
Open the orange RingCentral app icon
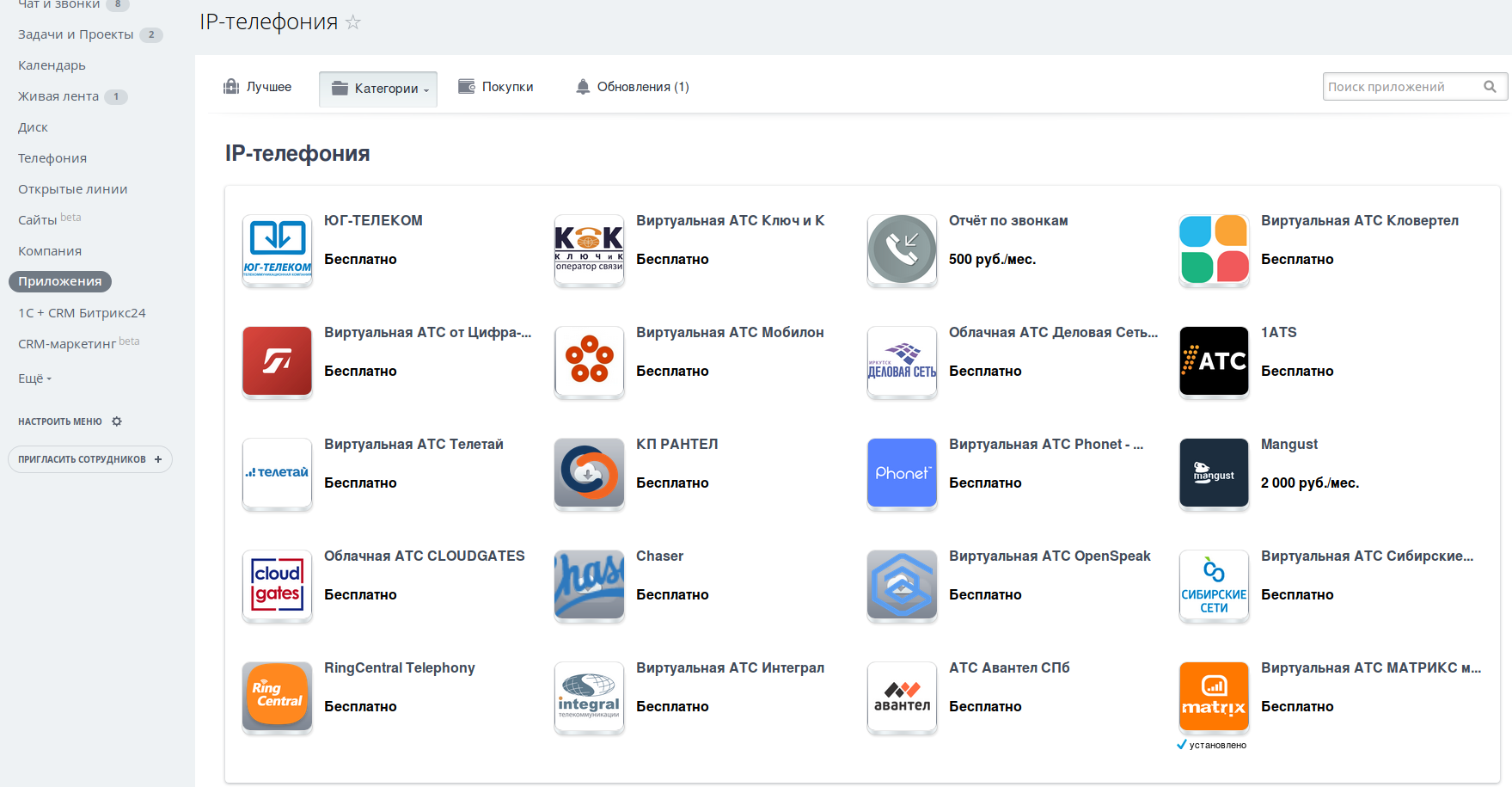click(x=277, y=697)
